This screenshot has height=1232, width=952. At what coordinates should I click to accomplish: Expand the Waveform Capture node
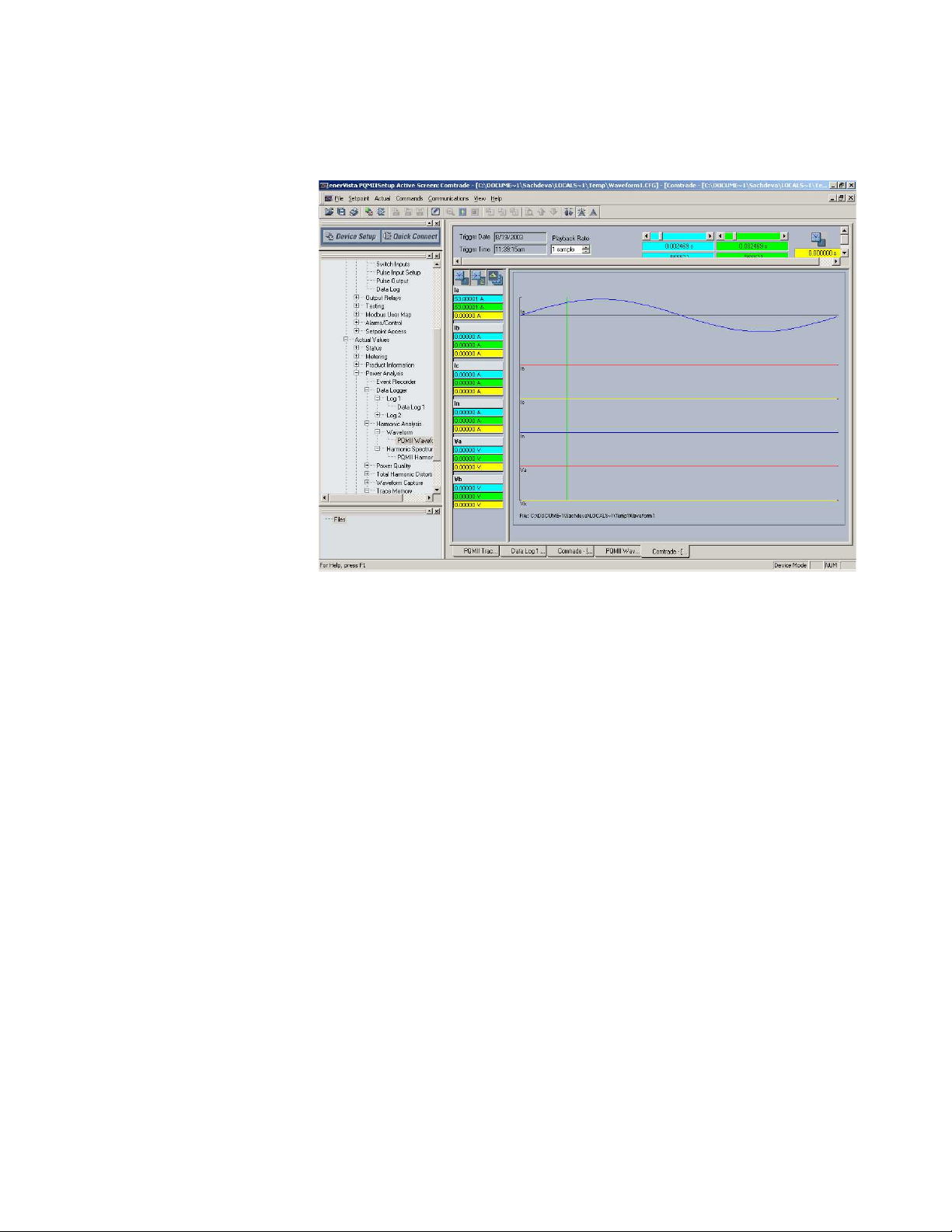tap(367, 483)
